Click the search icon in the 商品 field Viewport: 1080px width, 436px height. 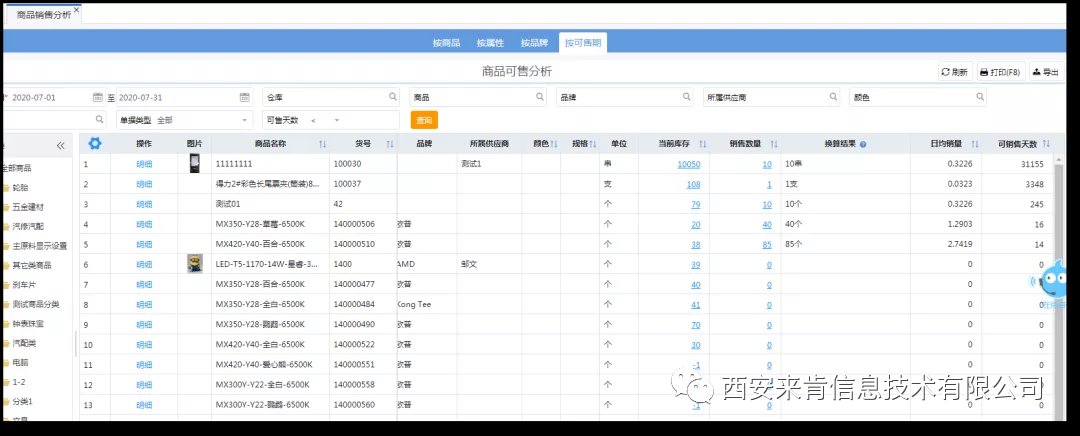point(540,97)
